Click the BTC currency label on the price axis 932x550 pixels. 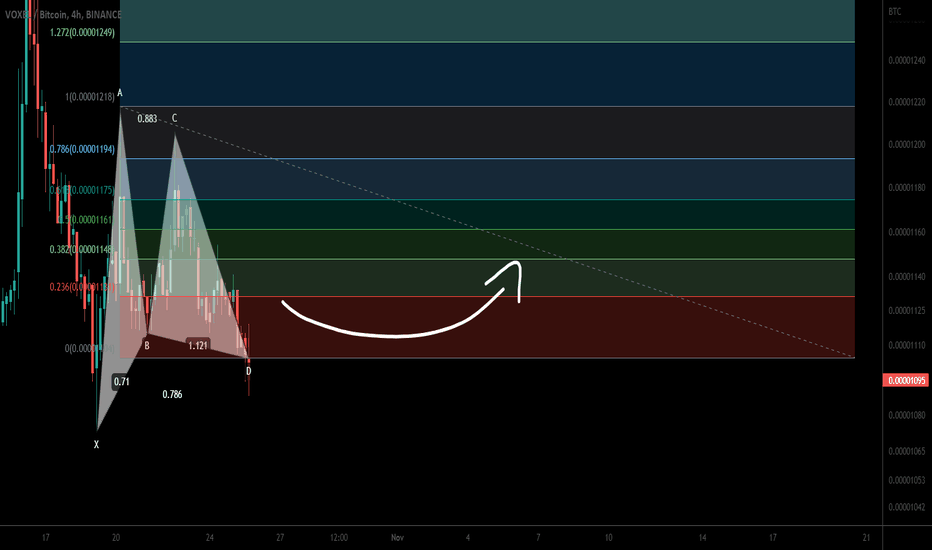[x=895, y=11]
